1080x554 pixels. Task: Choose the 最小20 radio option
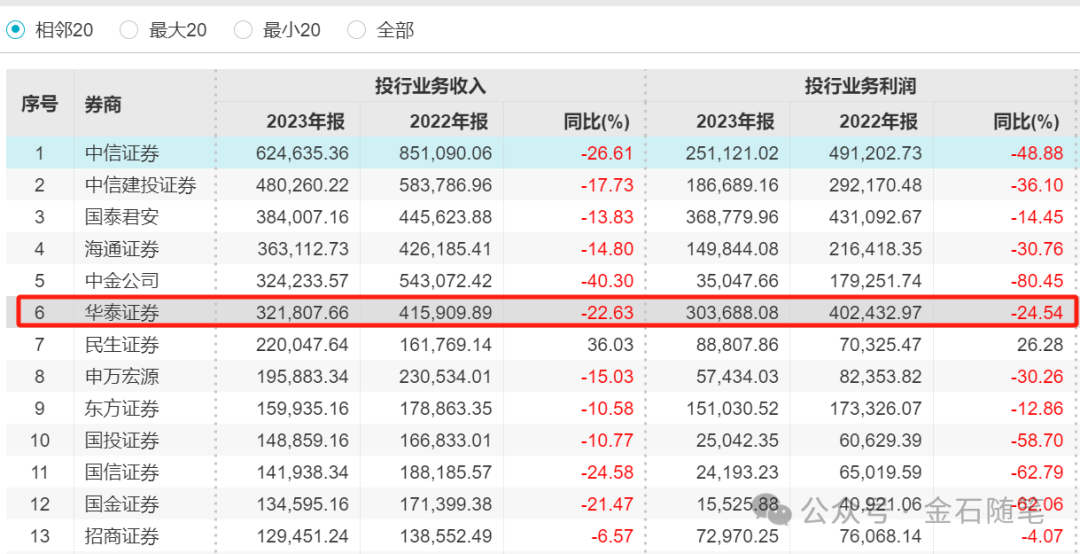243,30
